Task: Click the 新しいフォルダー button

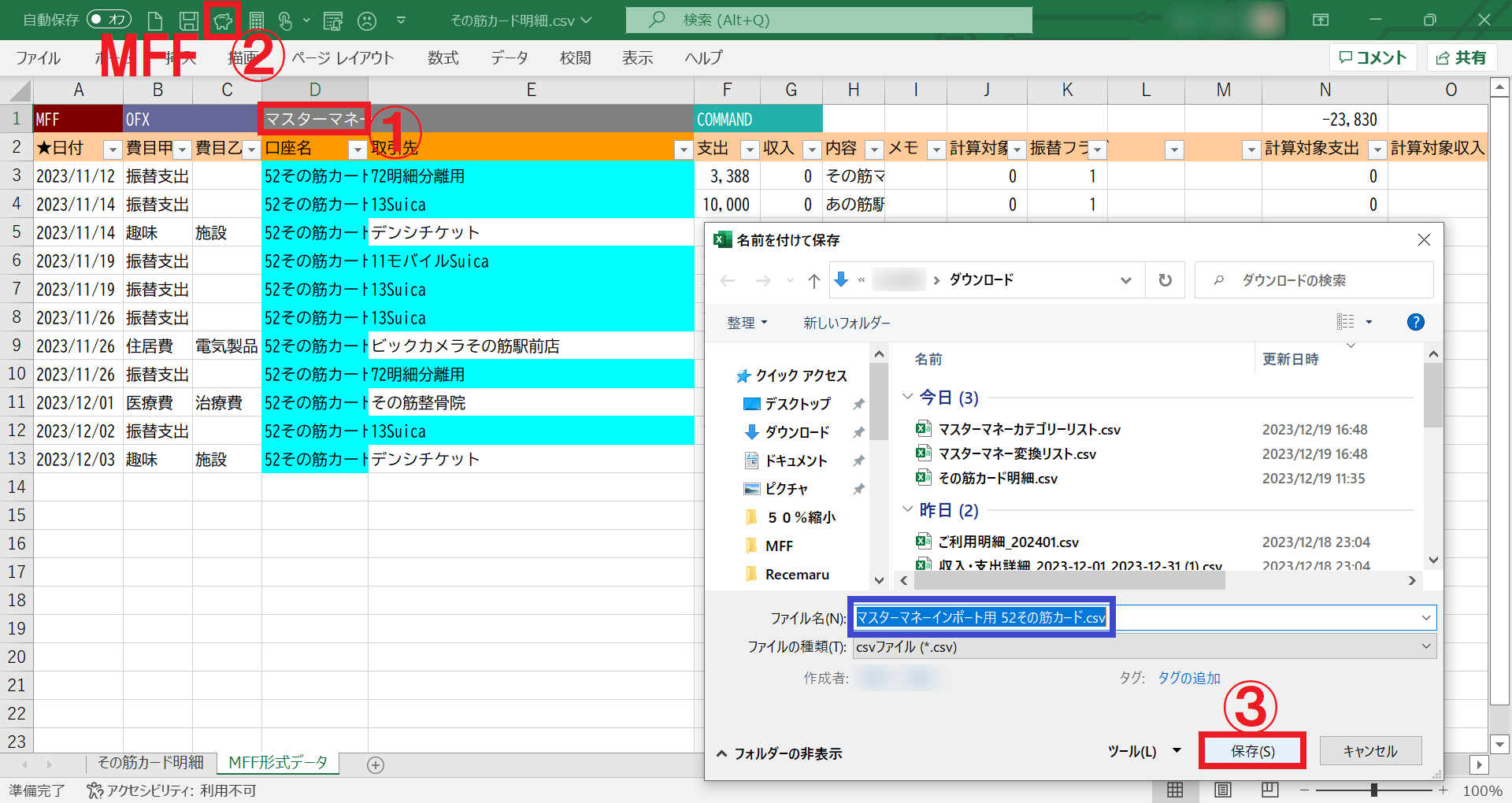Action: tap(847, 323)
